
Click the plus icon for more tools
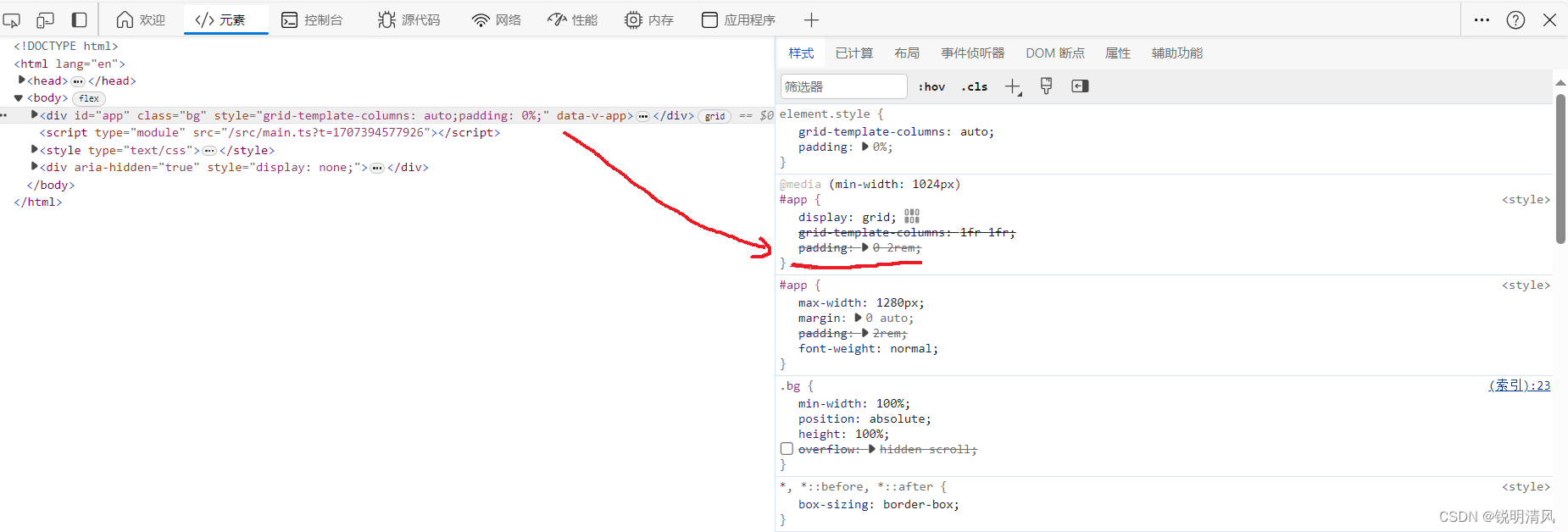[811, 19]
